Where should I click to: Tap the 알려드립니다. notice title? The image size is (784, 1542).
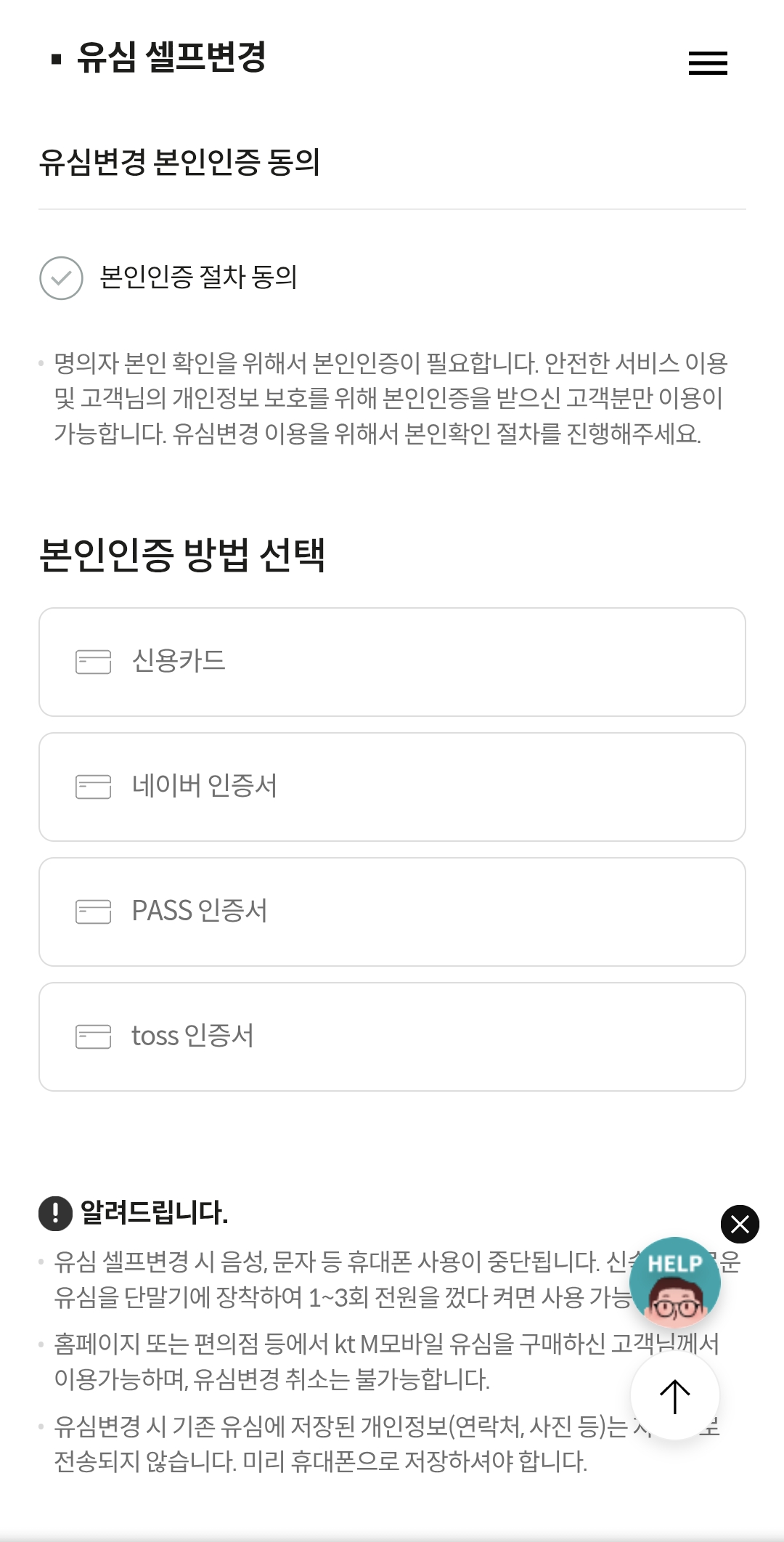[154, 1213]
